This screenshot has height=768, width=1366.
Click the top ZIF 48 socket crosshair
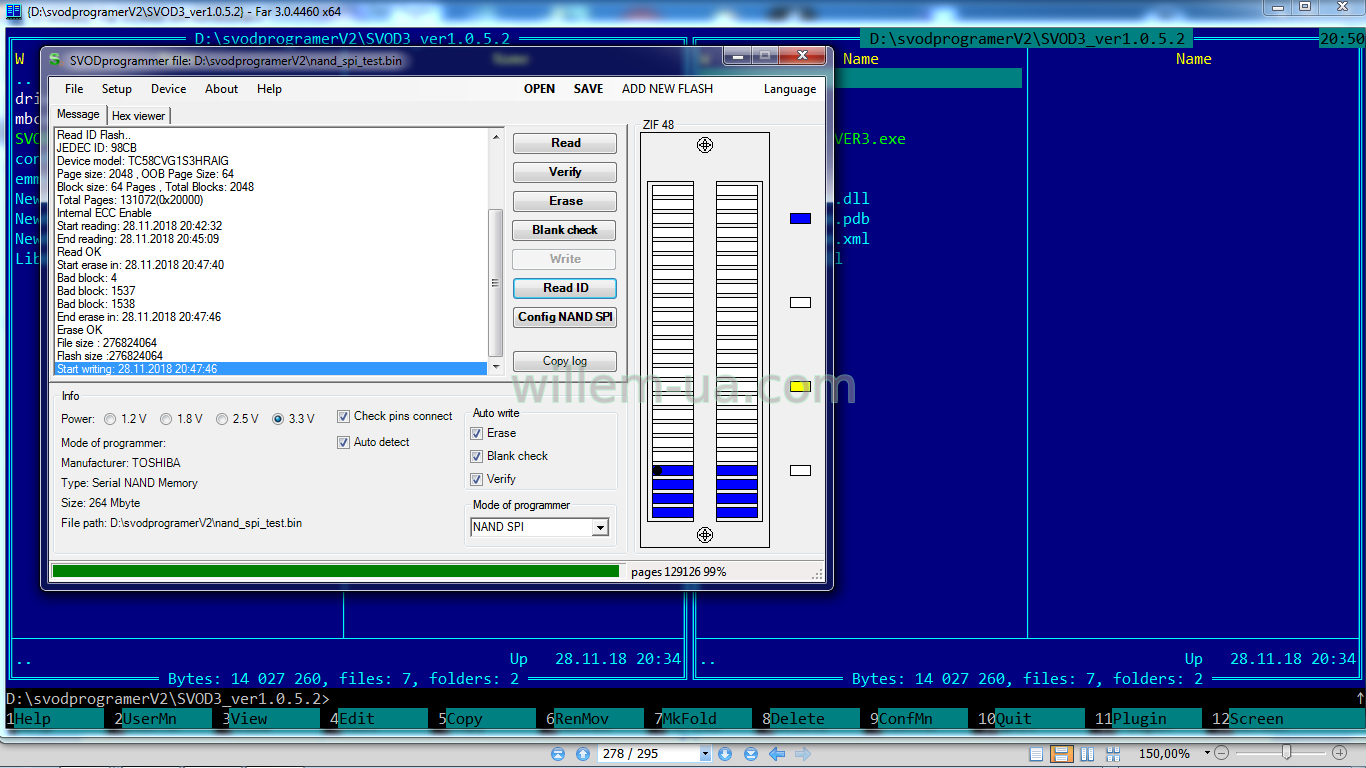point(705,145)
